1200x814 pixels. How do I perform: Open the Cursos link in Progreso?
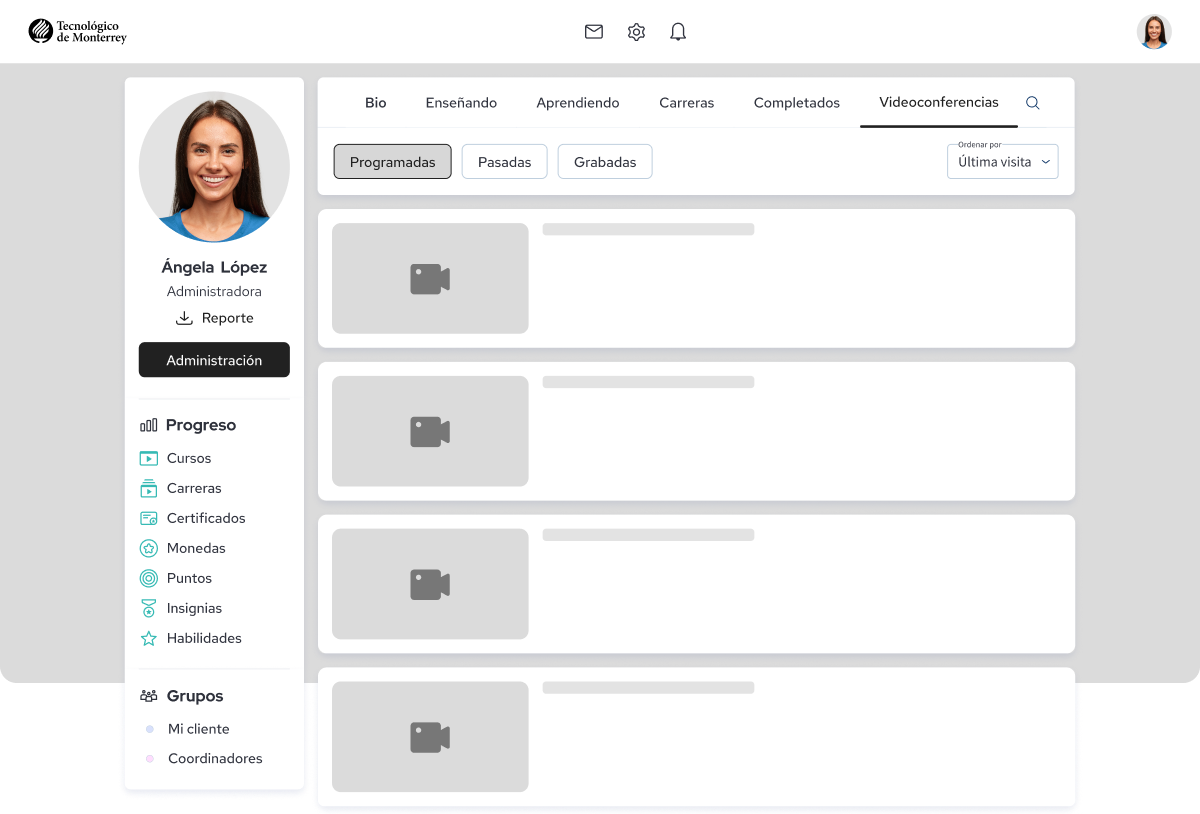pyautogui.click(x=189, y=458)
